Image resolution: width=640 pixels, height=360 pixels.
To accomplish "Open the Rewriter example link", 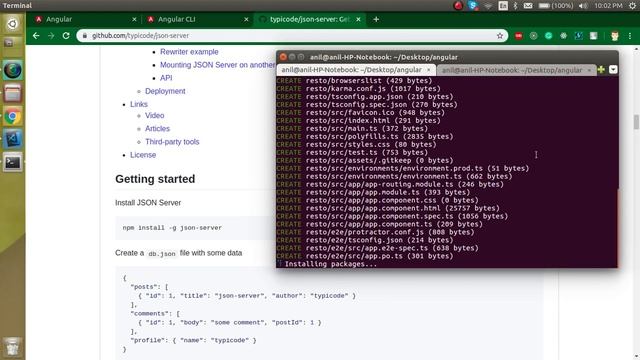I will click(189, 52).
